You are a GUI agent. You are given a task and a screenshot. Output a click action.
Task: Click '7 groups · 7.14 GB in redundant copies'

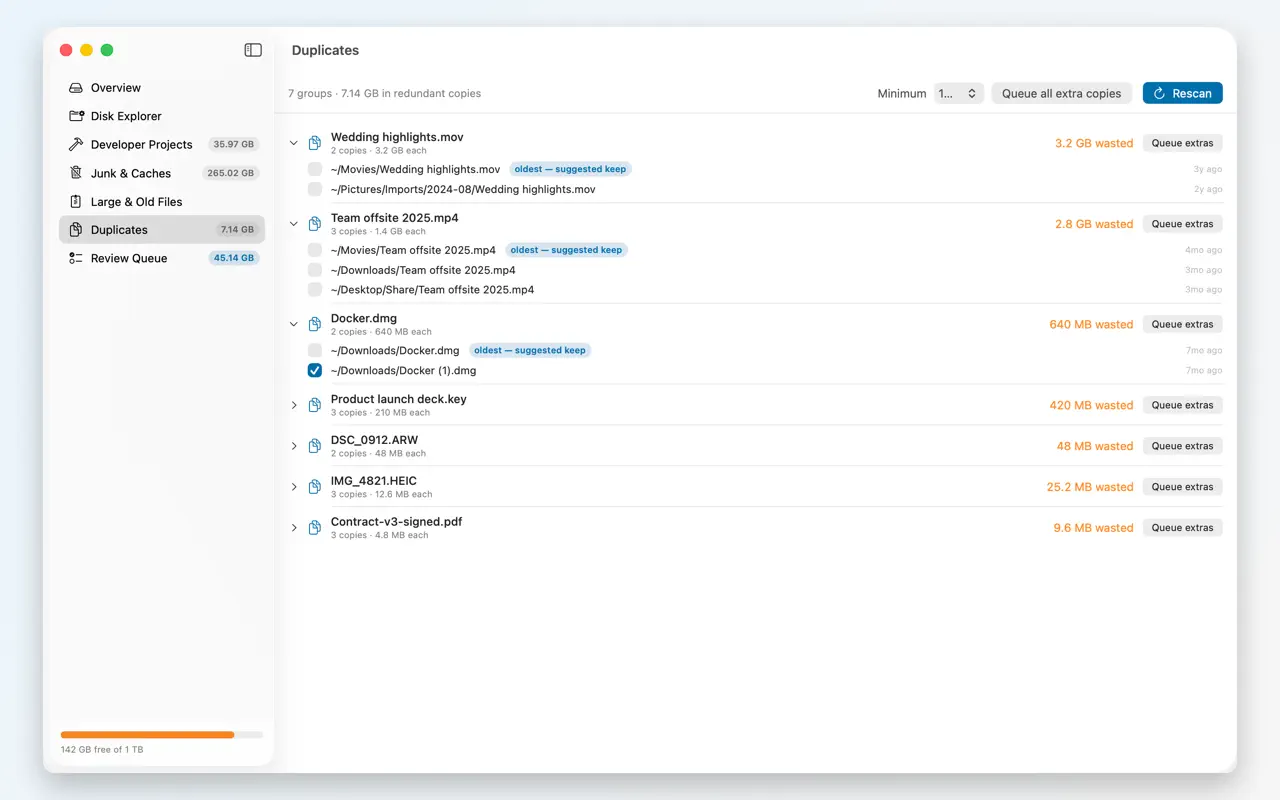tap(384, 93)
